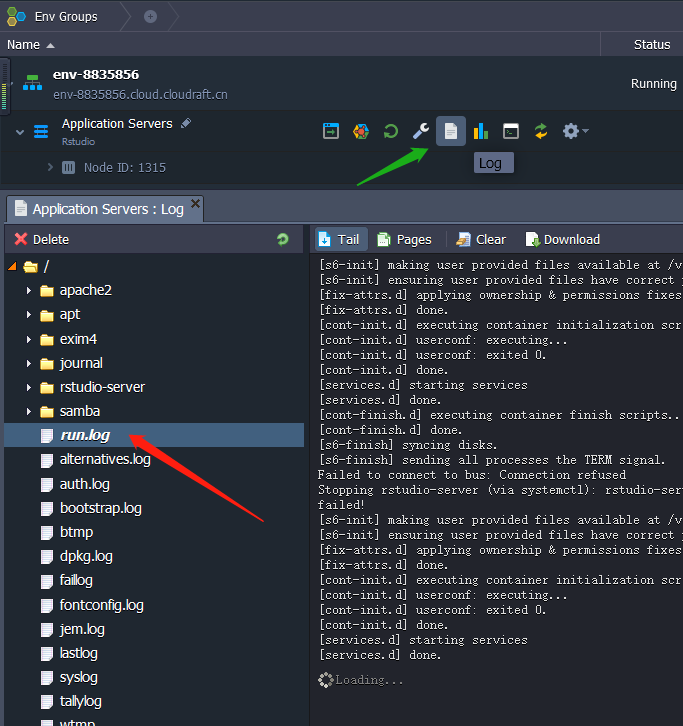This screenshot has height=726, width=683.
Task: Close the Application Servers Log tab
Action: pos(195,204)
